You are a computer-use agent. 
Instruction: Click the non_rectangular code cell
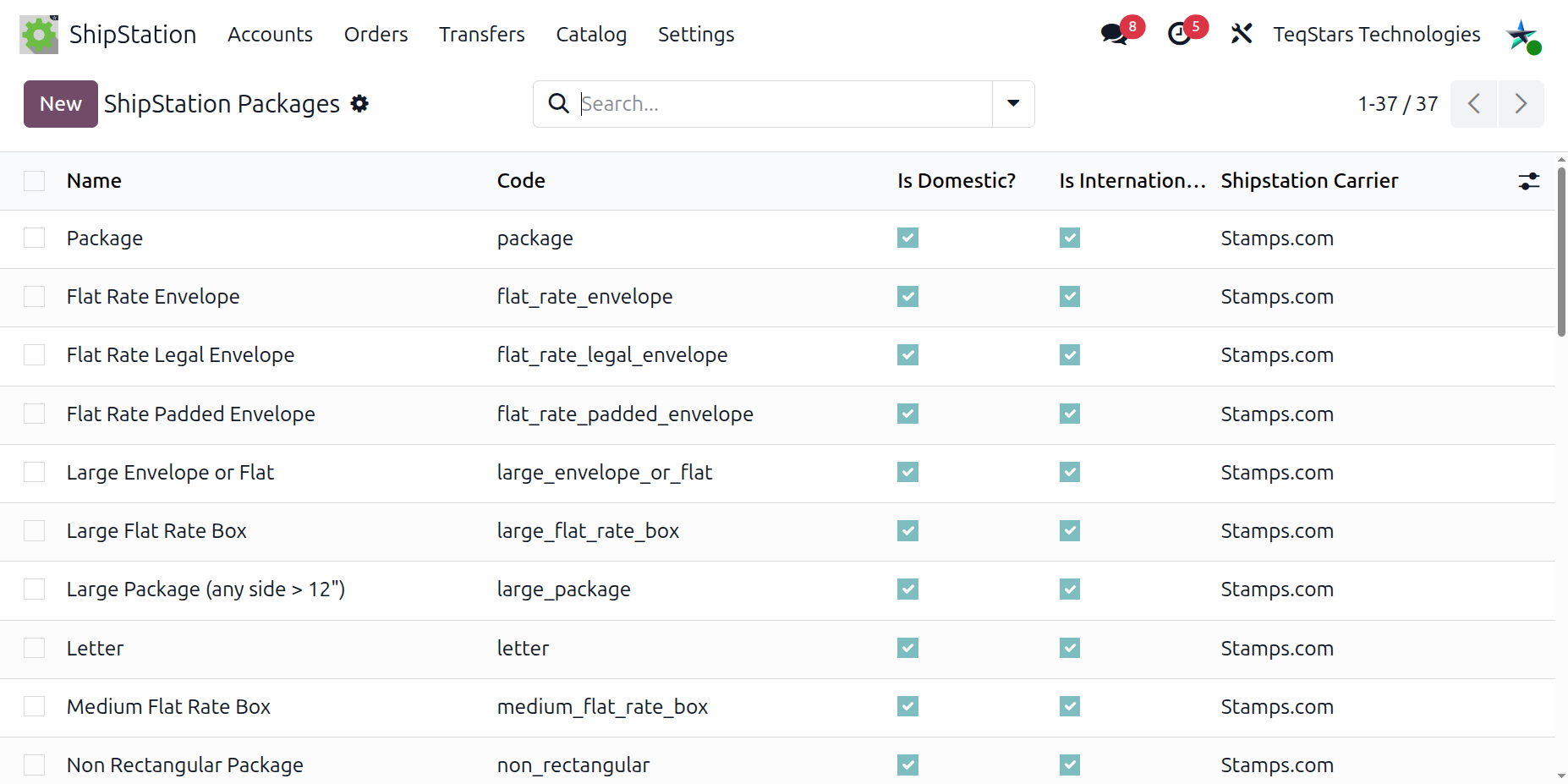coord(573,765)
